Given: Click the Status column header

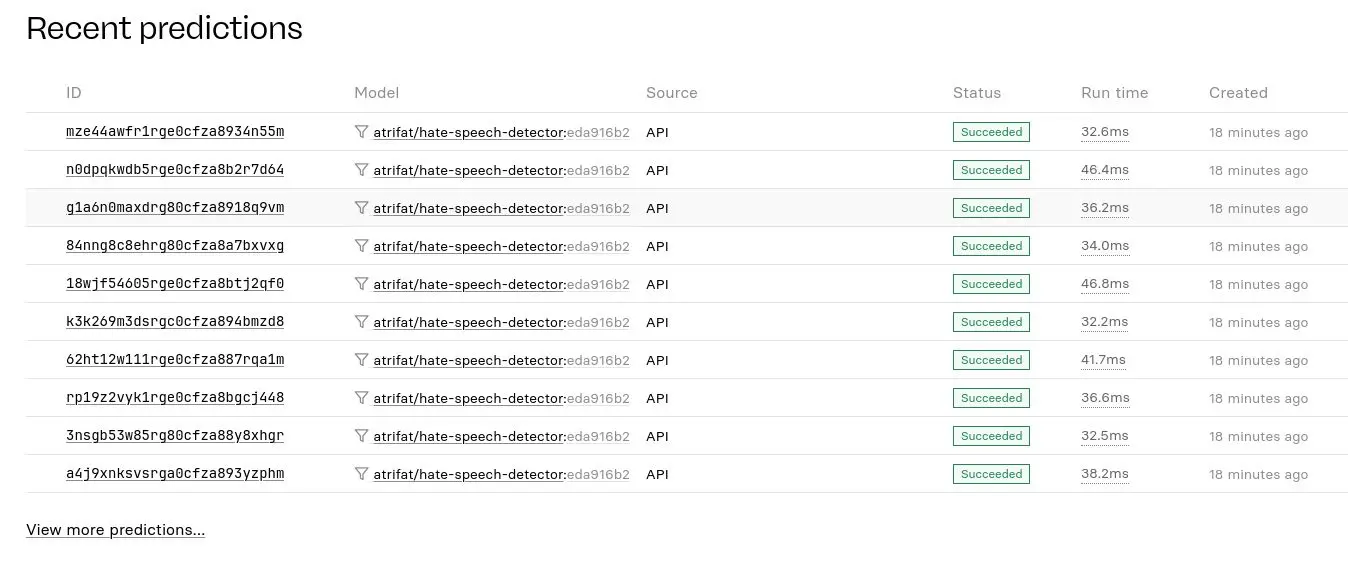Looking at the screenshot, I should 976,93.
